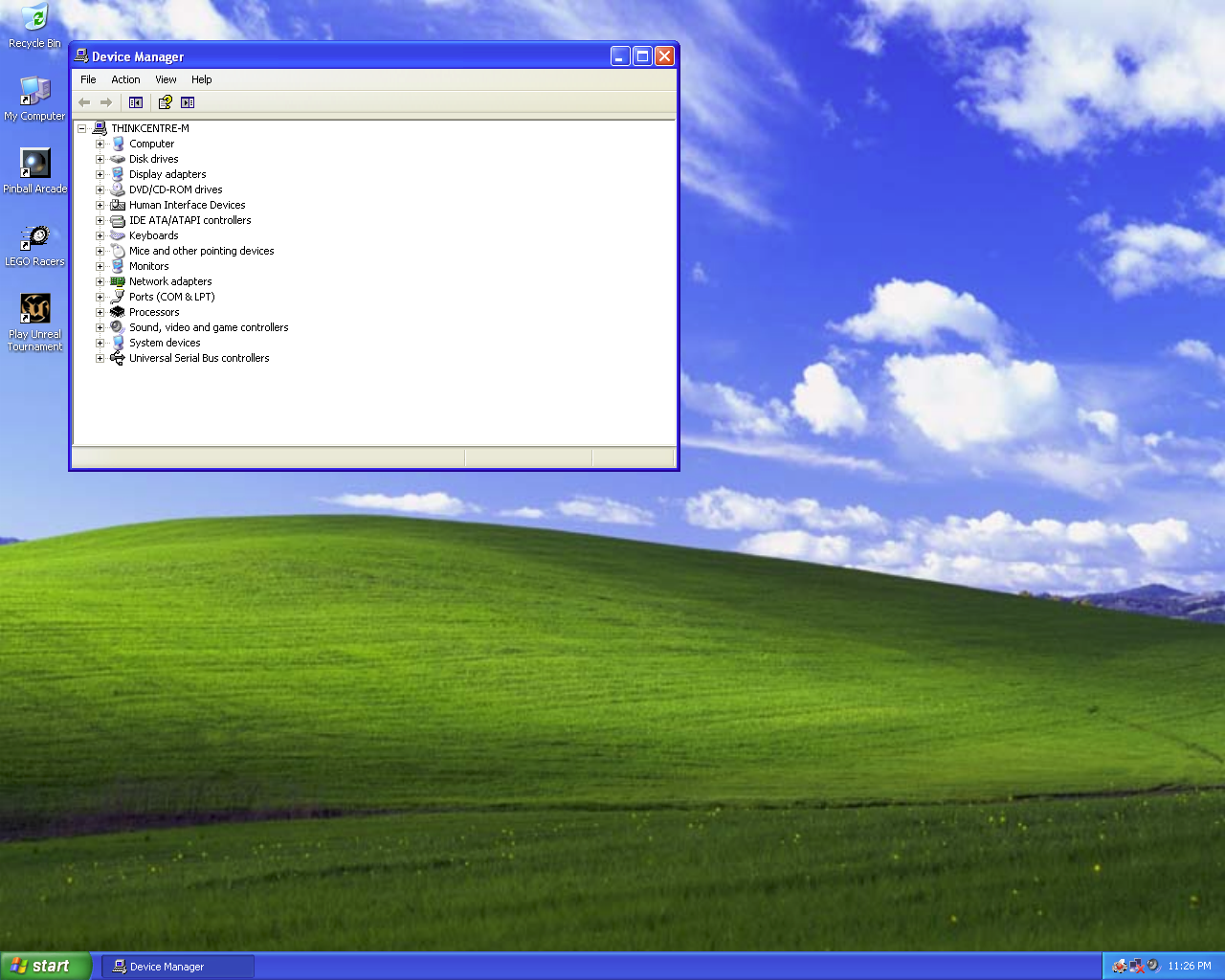Select the LEGO Racers desktop shortcut

[x=34, y=244]
